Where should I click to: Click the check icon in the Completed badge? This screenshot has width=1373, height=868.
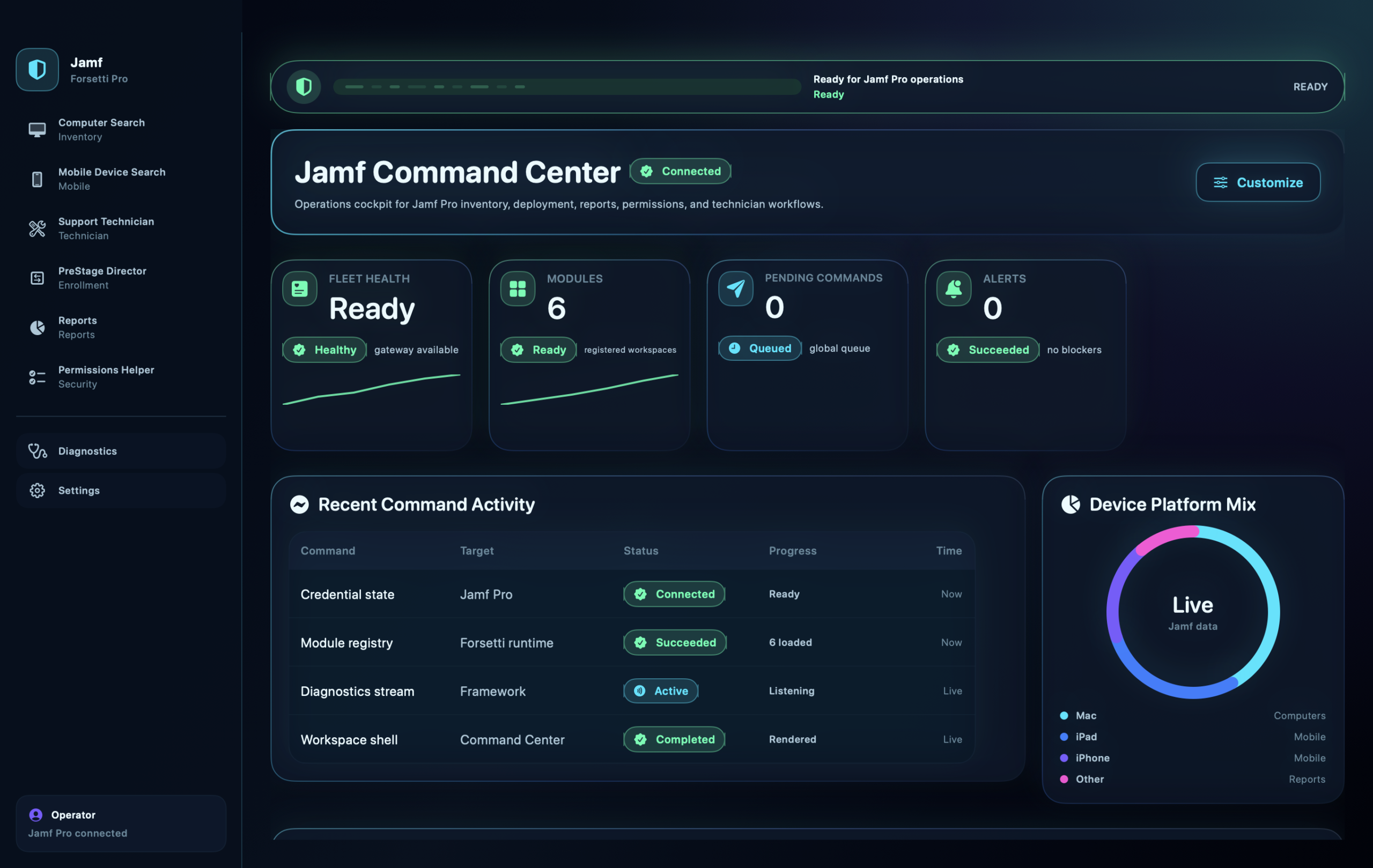[x=640, y=739]
